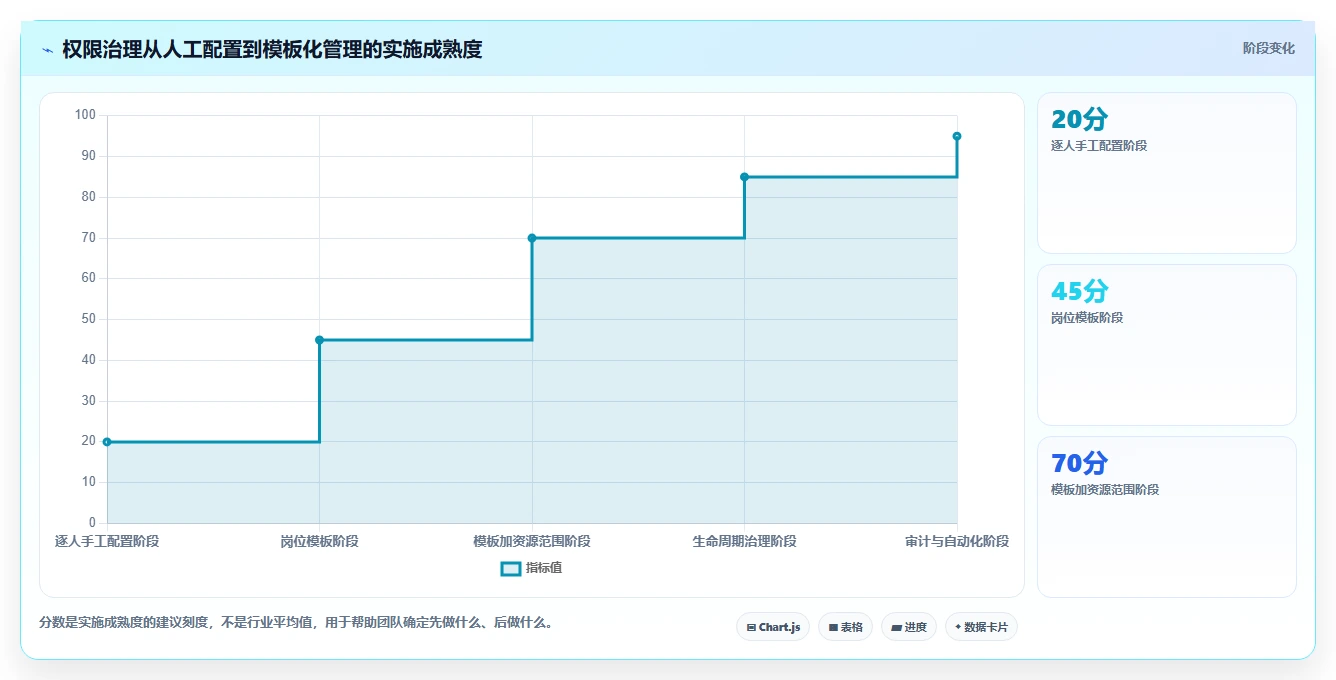The width and height of the screenshot is (1336, 680).
Task: Open the 45分 stat card
Action: point(1166,345)
